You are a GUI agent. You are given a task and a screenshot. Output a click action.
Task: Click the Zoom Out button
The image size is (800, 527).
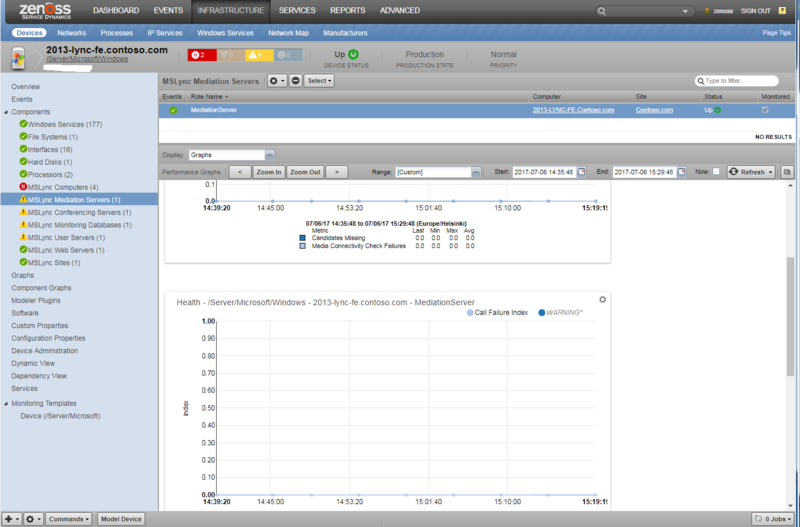point(305,172)
